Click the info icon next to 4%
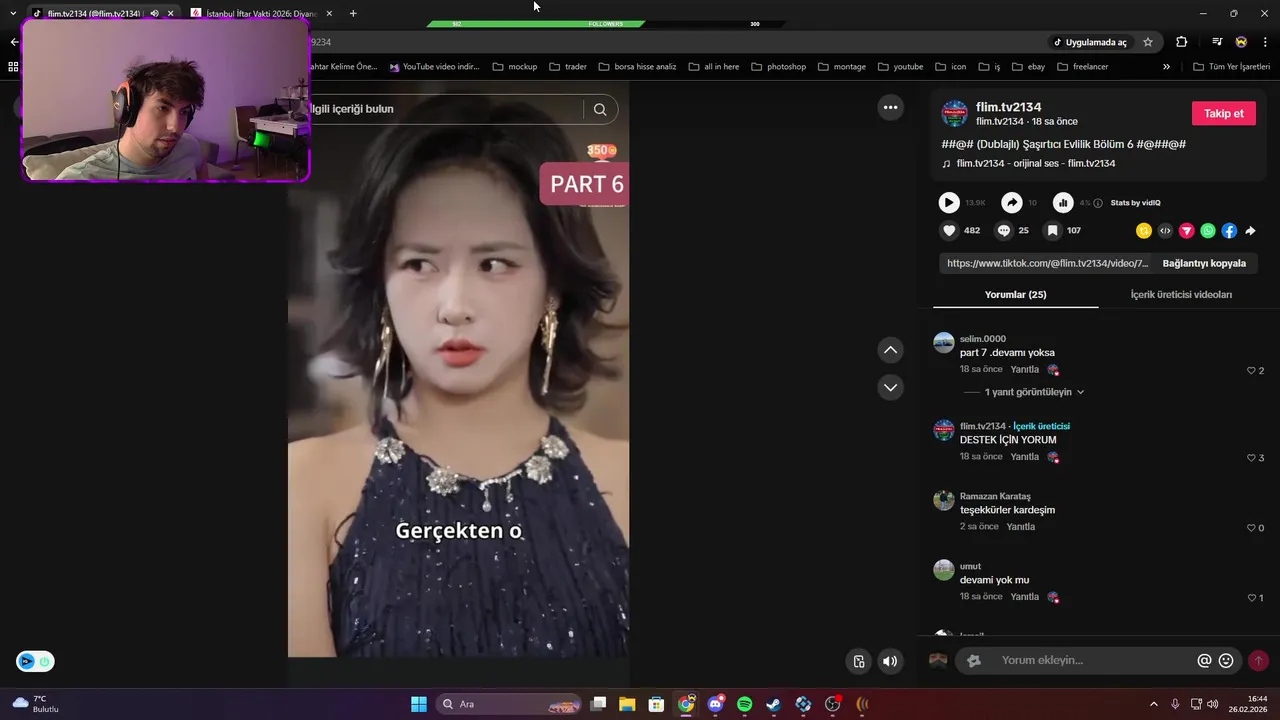The image size is (1280, 720). point(1098,203)
